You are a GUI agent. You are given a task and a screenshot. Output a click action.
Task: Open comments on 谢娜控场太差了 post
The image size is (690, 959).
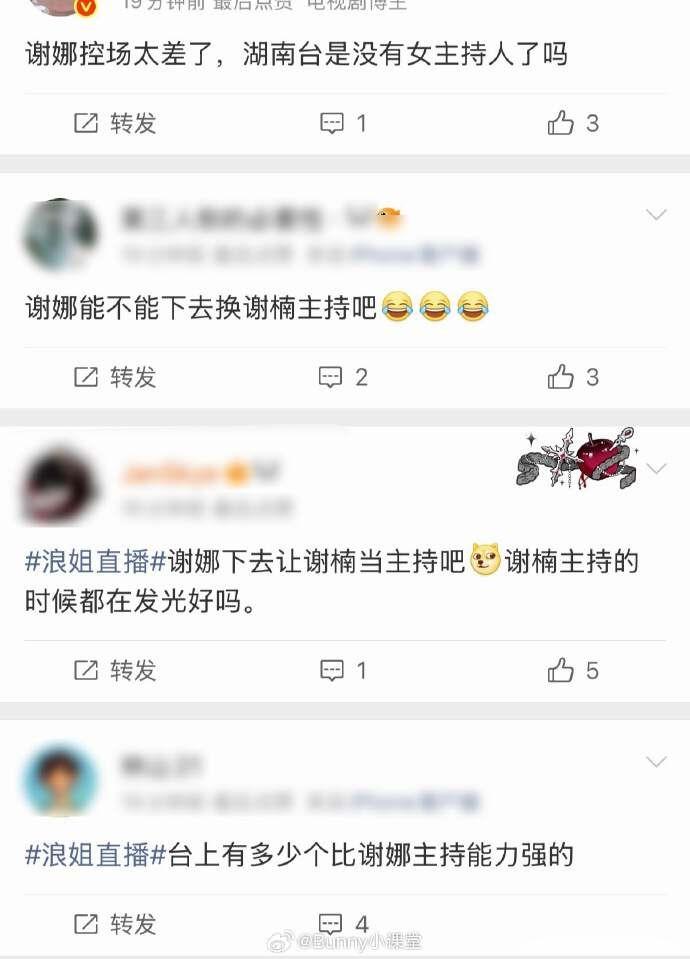[343, 124]
